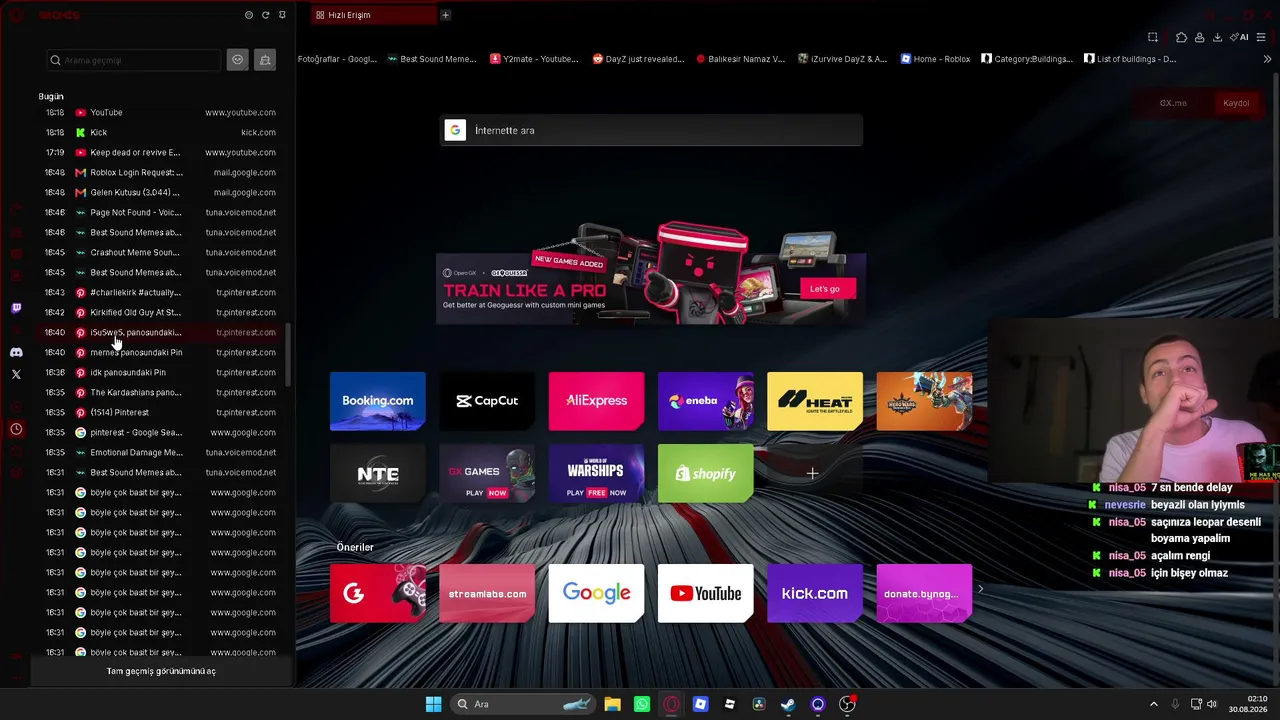This screenshot has height=720, width=1280.
Task: Open the Balıkesir Namaz bookmark
Action: 740,59
